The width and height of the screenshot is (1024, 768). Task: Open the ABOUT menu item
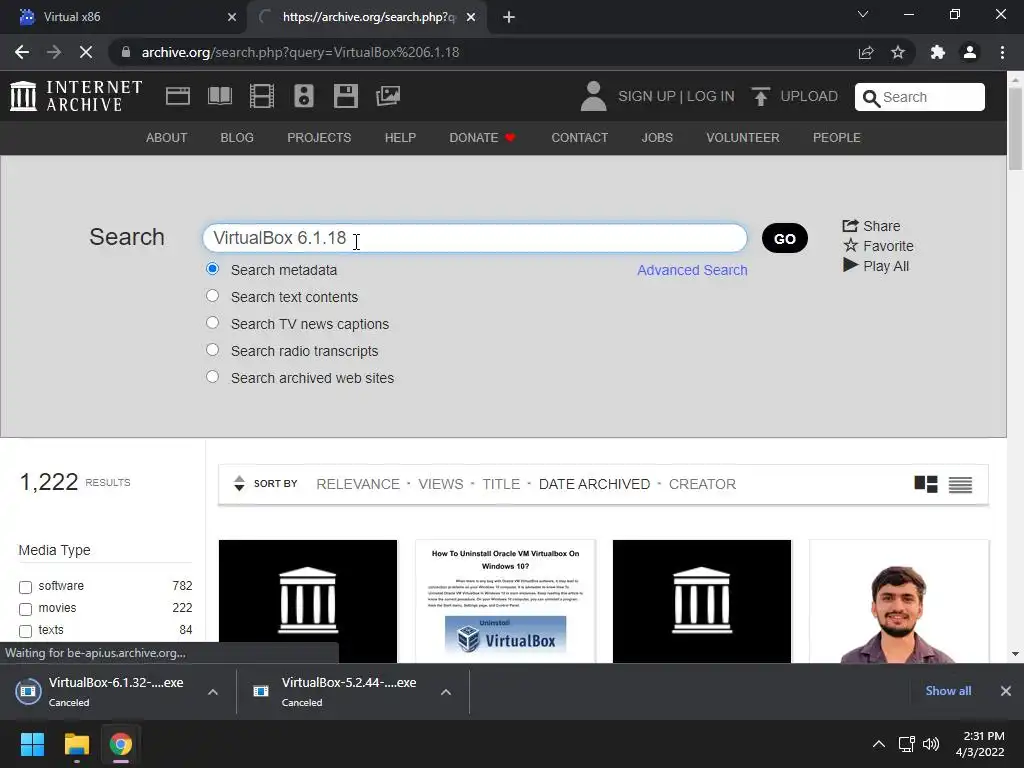coord(167,138)
